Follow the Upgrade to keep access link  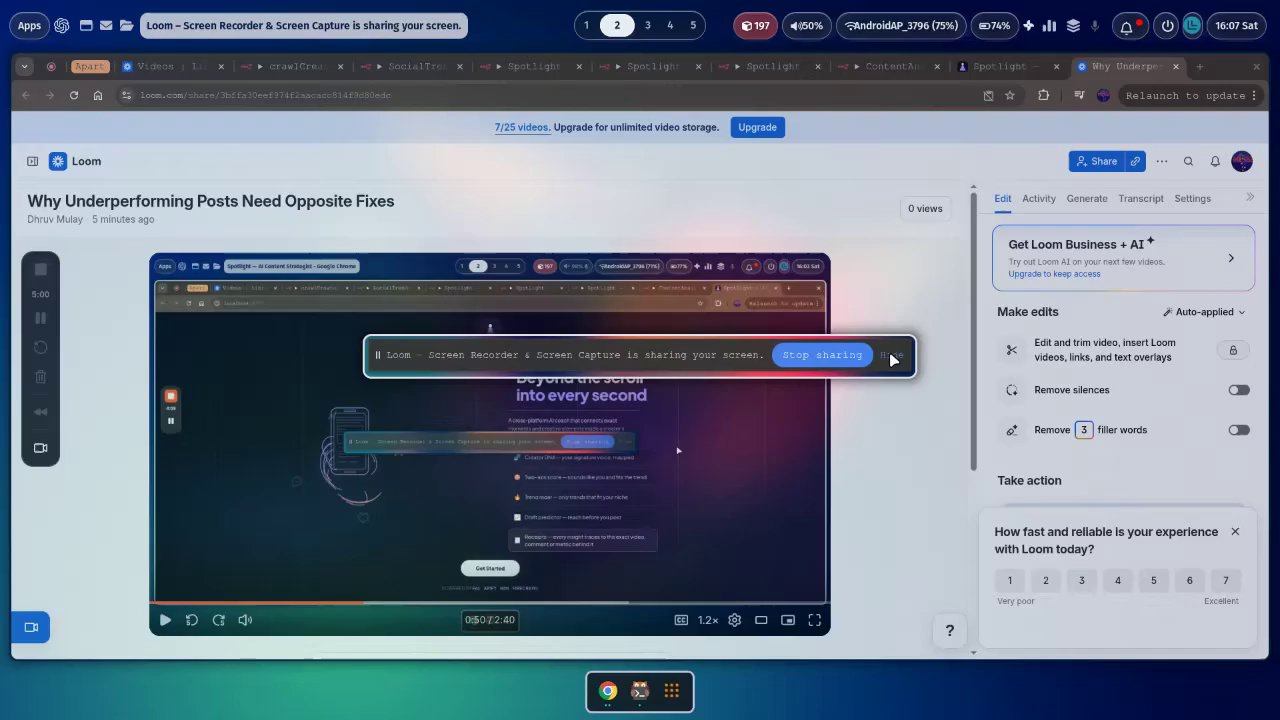[1054, 274]
